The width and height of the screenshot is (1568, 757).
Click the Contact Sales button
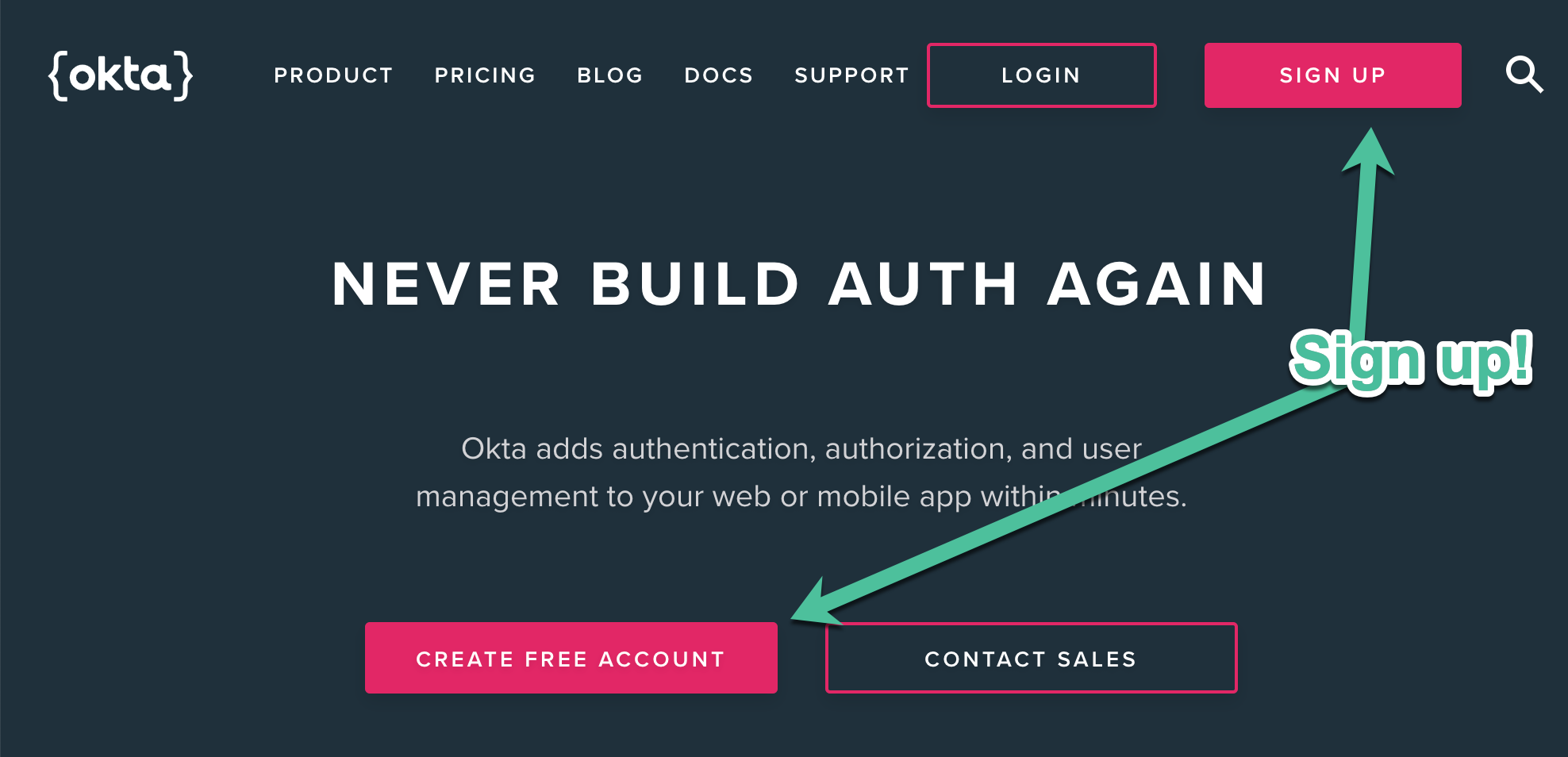[x=1031, y=658]
